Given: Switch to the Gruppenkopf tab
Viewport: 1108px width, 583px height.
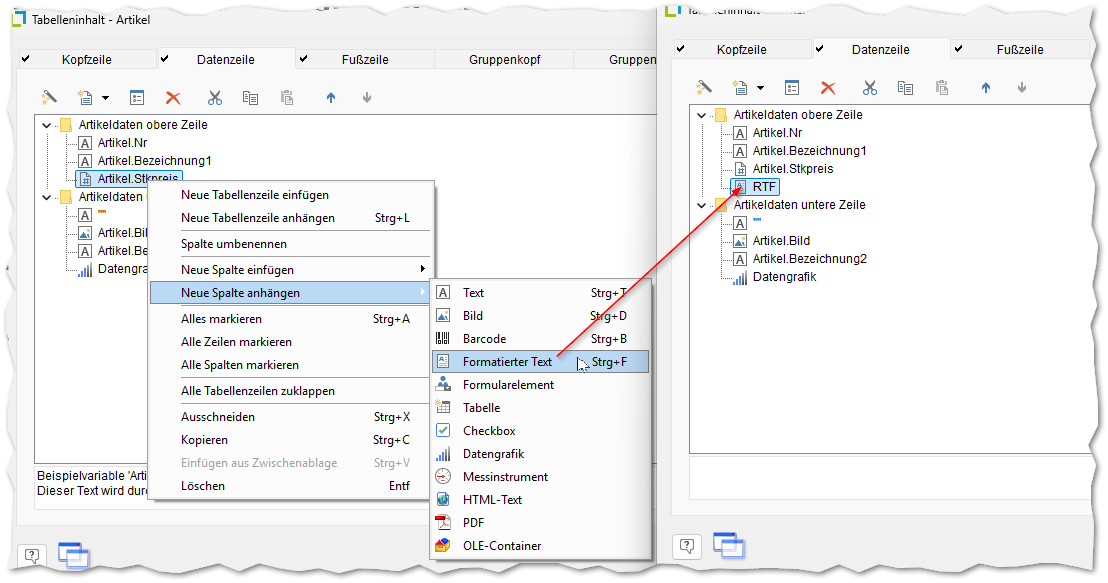Looking at the screenshot, I should point(504,60).
